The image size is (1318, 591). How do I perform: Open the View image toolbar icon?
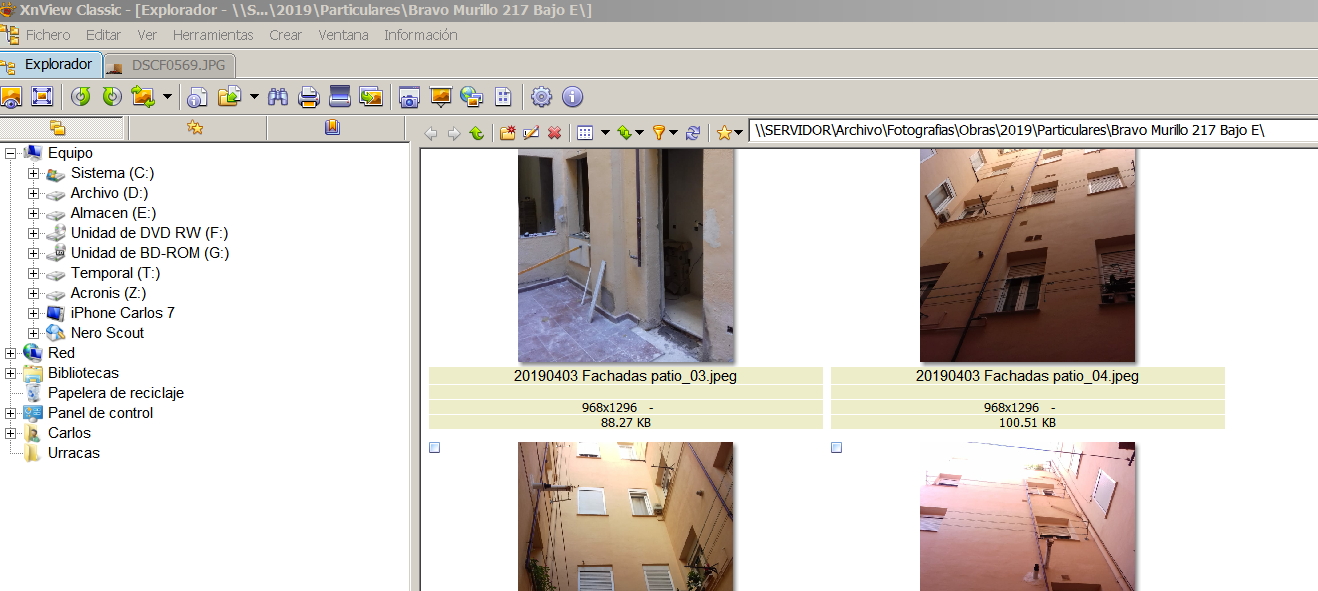tap(11, 97)
